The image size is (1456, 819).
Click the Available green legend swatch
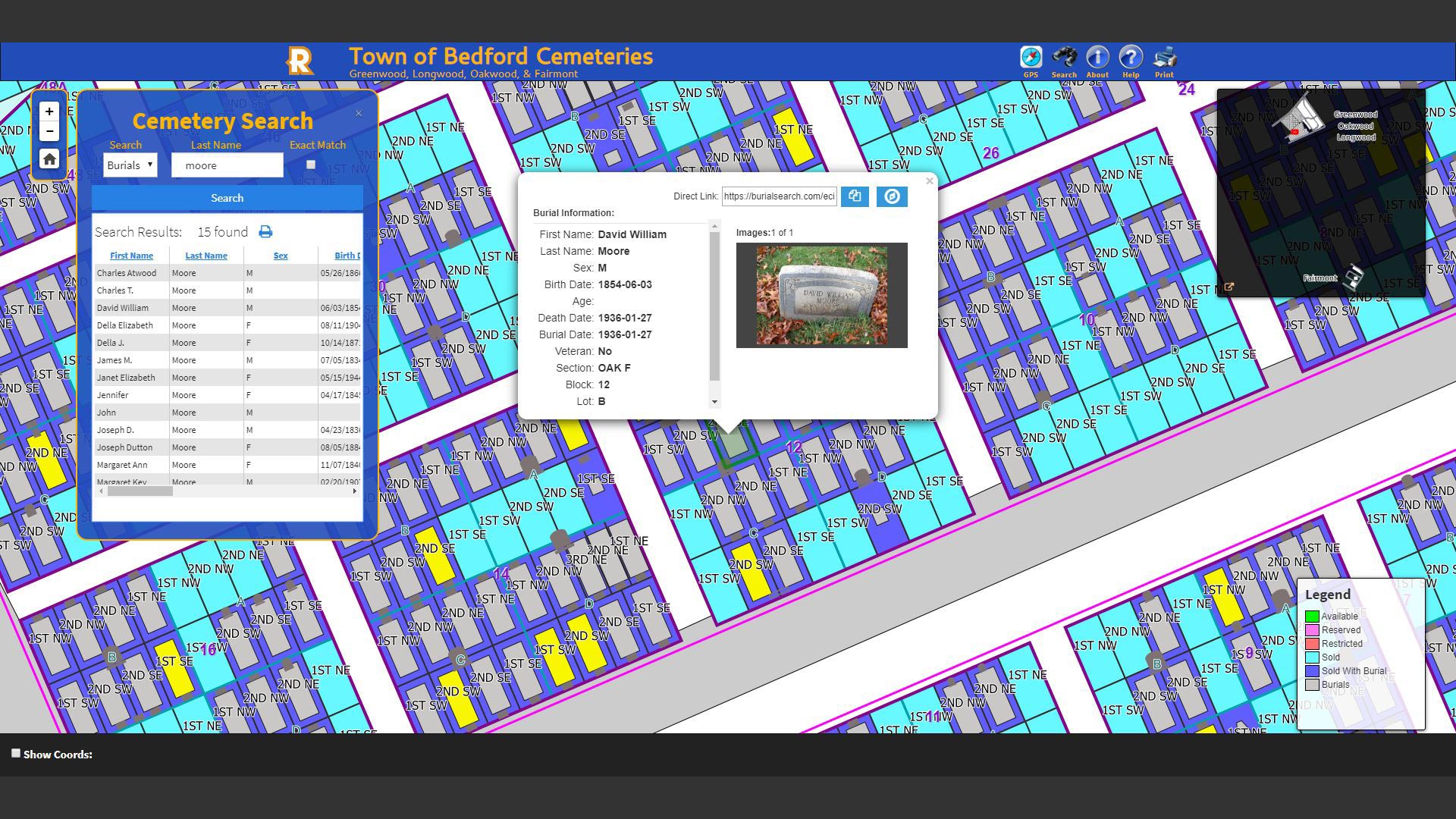1312,617
